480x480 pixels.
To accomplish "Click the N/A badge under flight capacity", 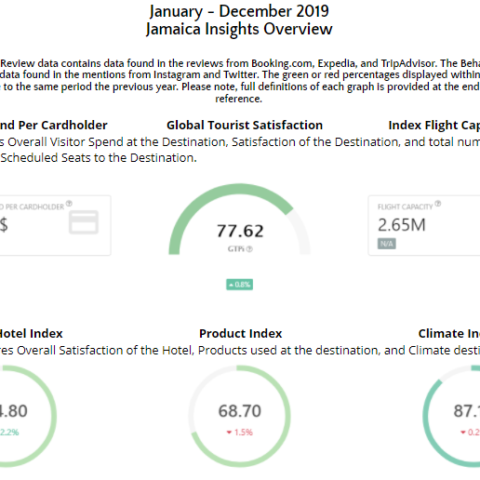I will pyautogui.click(x=387, y=244).
